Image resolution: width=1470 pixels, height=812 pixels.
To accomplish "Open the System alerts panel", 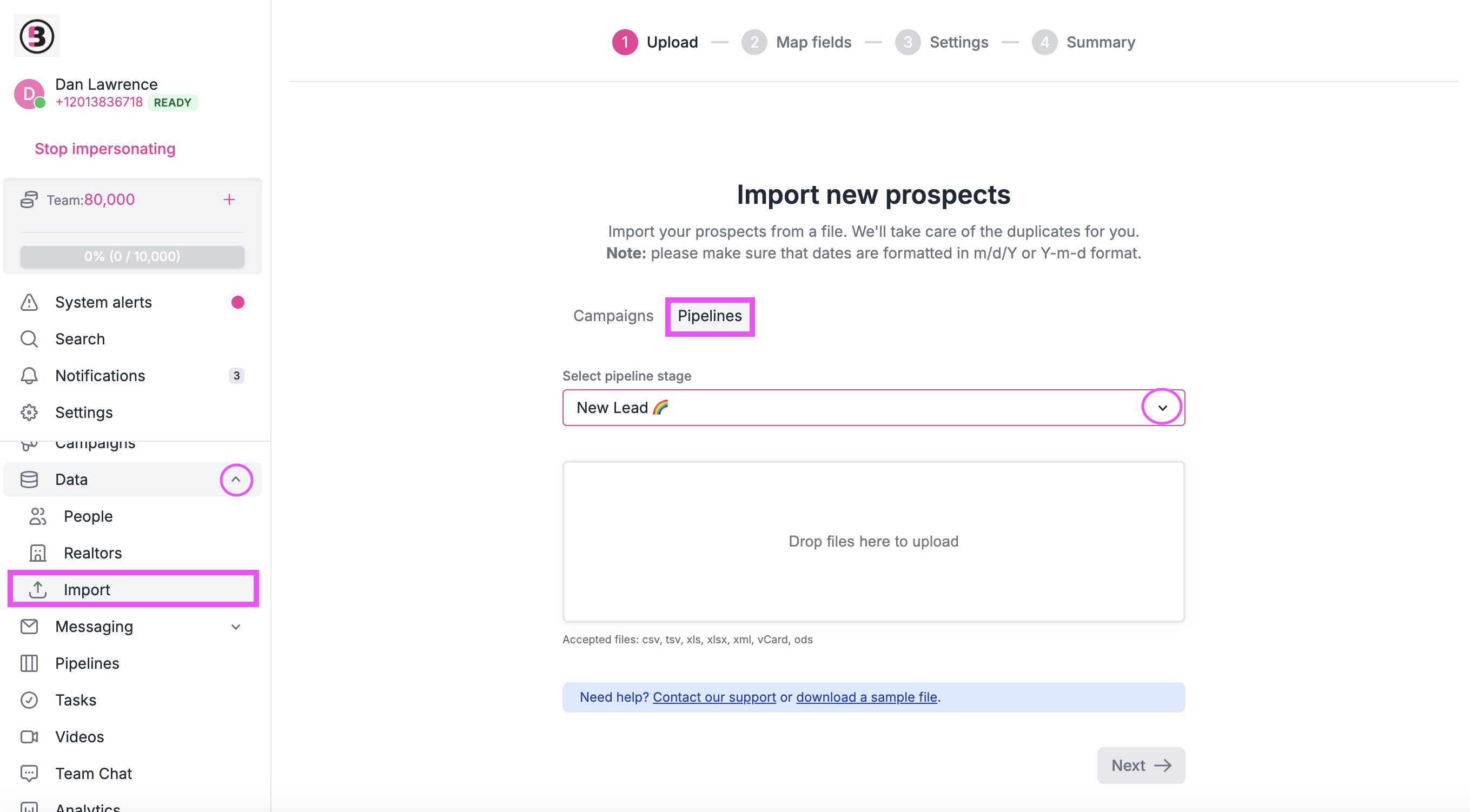I will [103, 302].
